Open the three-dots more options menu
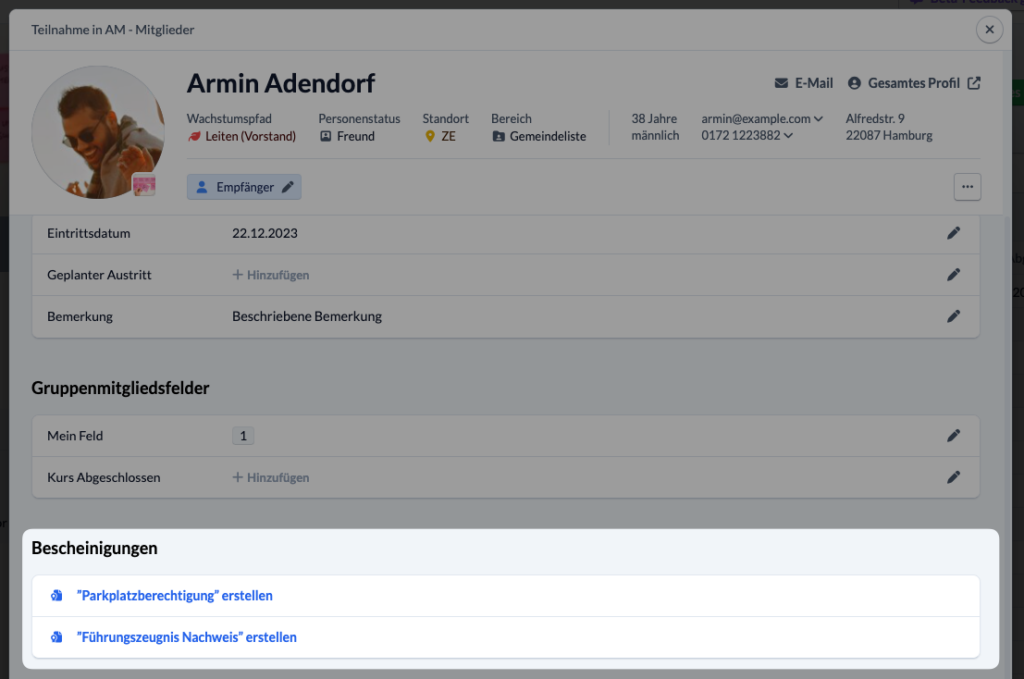 (967, 187)
